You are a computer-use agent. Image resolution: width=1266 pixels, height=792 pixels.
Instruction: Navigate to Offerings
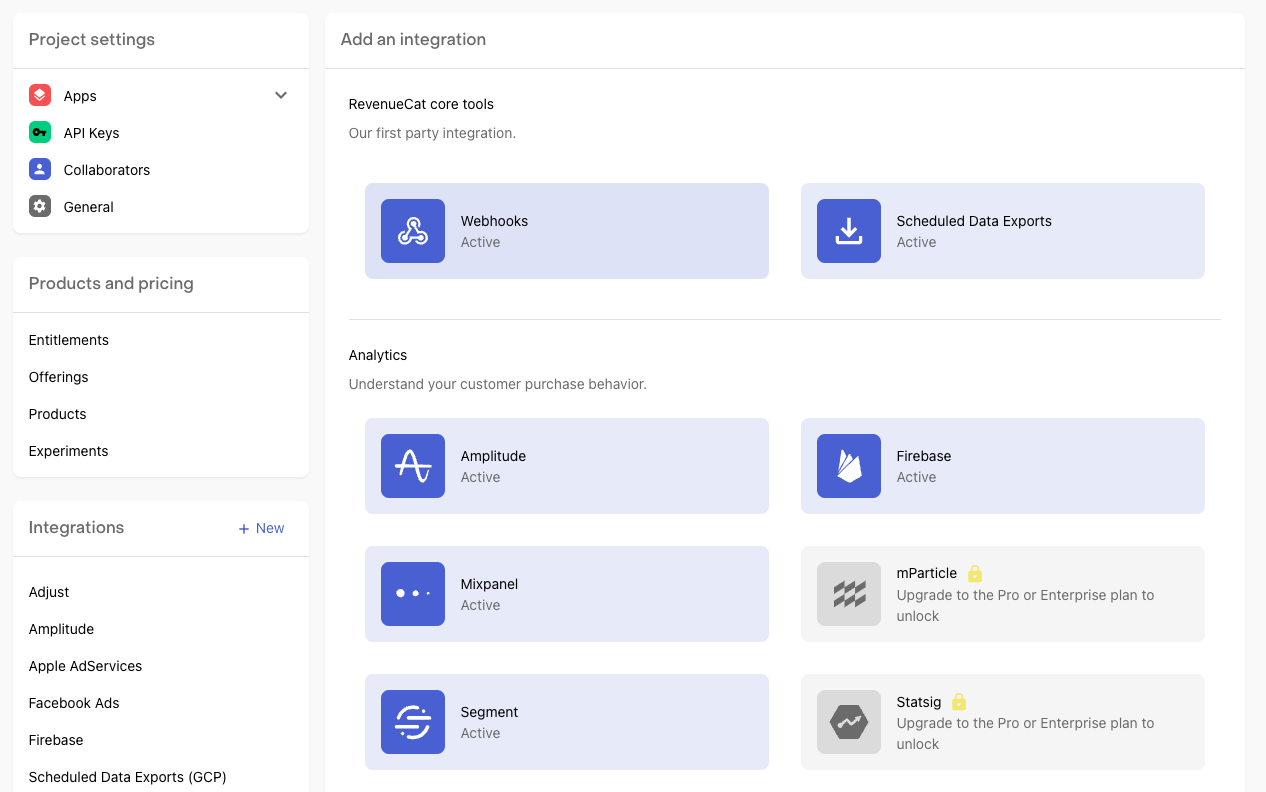(59, 377)
